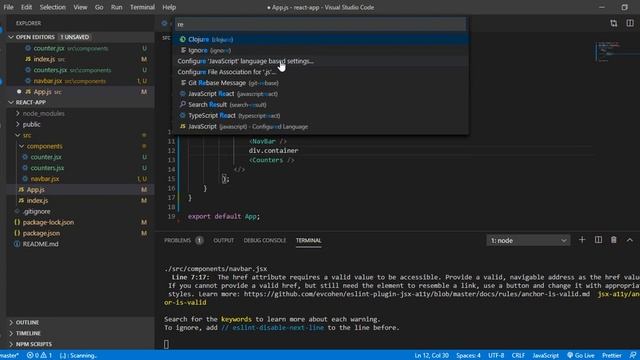Create a new terminal with plus icon
This screenshot has width=640, height=360.
click(582, 240)
